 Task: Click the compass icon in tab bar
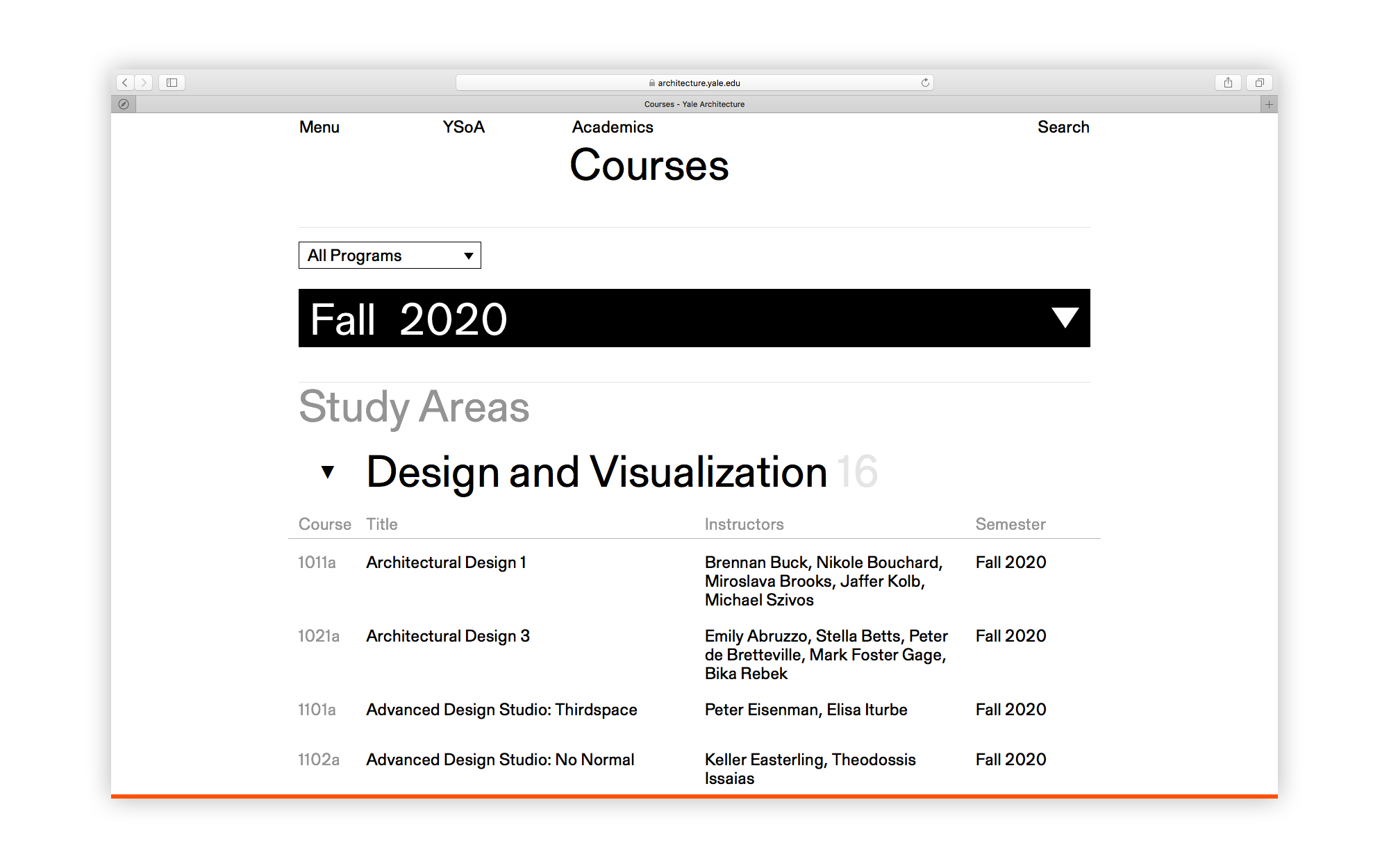pos(124,104)
